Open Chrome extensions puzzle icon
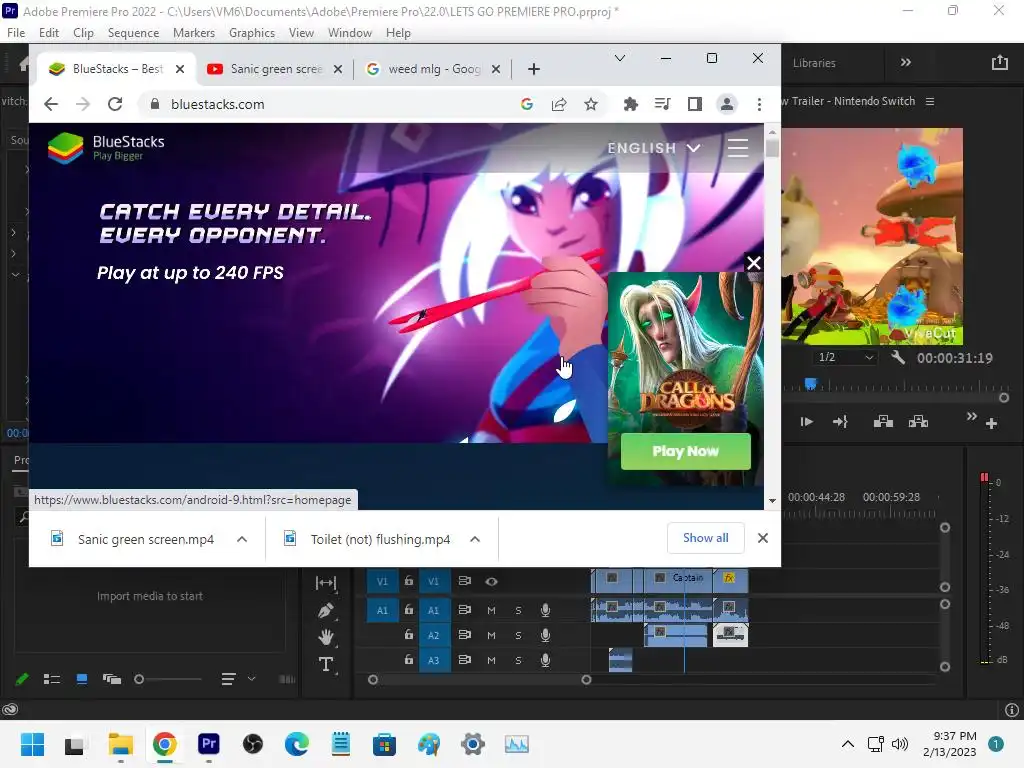Viewport: 1024px width, 768px height. [x=630, y=104]
